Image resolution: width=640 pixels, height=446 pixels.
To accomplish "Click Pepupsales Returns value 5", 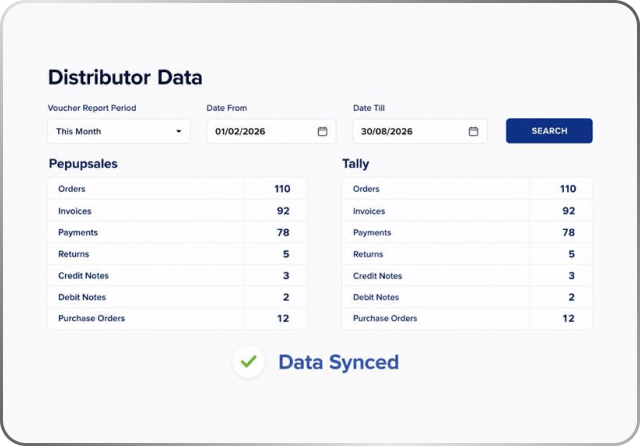I will tap(286, 254).
